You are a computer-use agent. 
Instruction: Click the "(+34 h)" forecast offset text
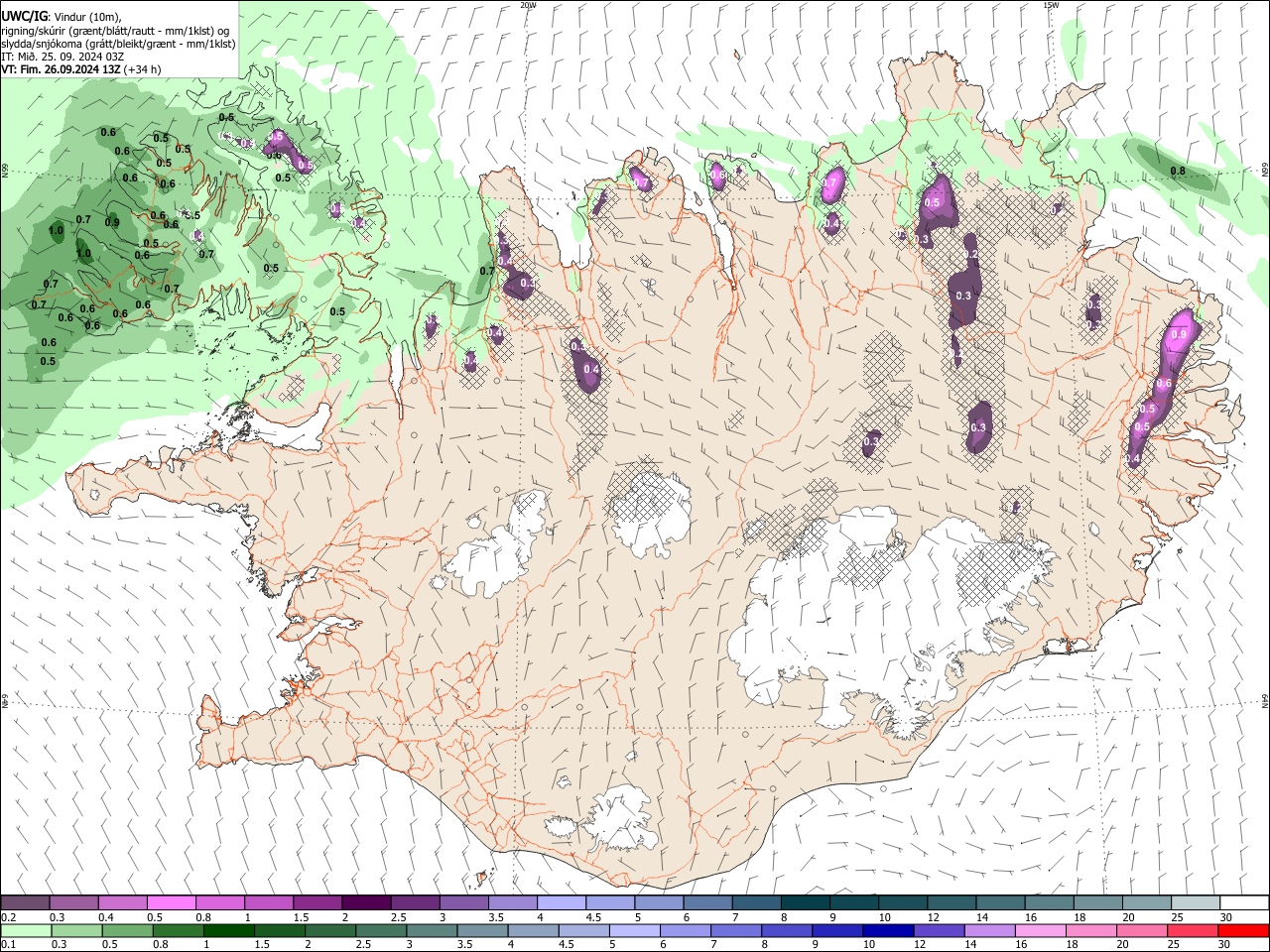pyautogui.click(x=143, y=69)
